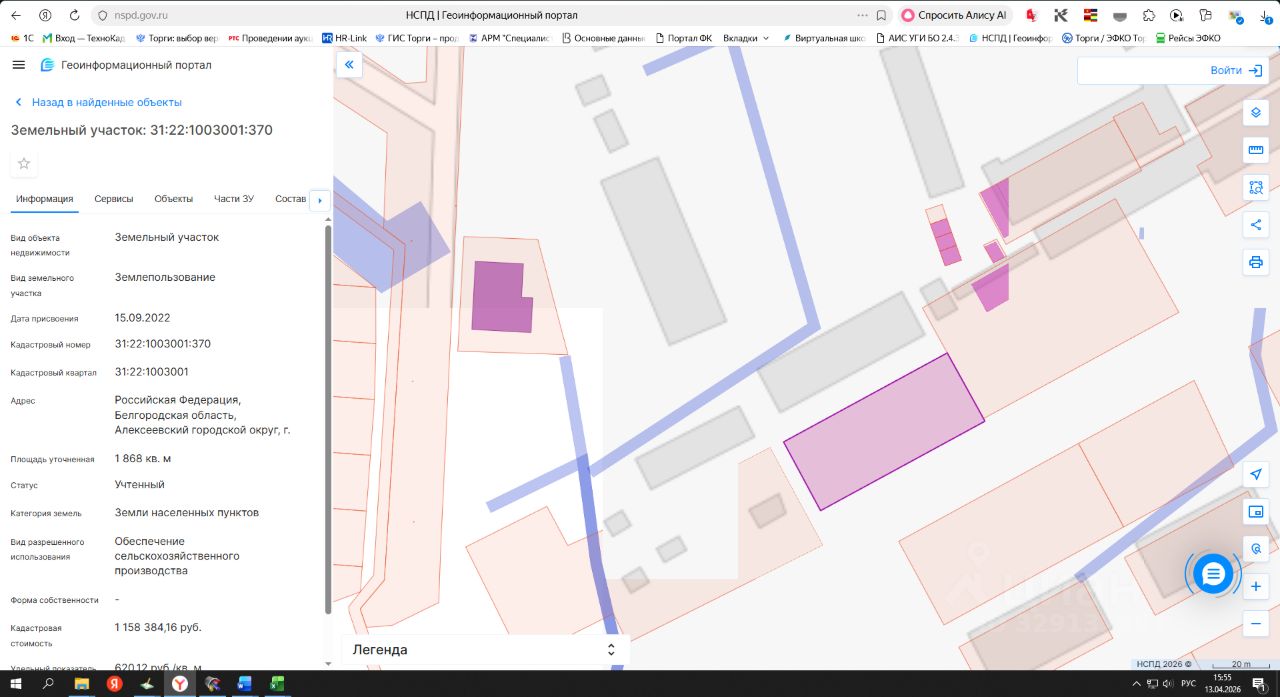
Task: Add the parcel to favorites with the star
Action: 24,163
